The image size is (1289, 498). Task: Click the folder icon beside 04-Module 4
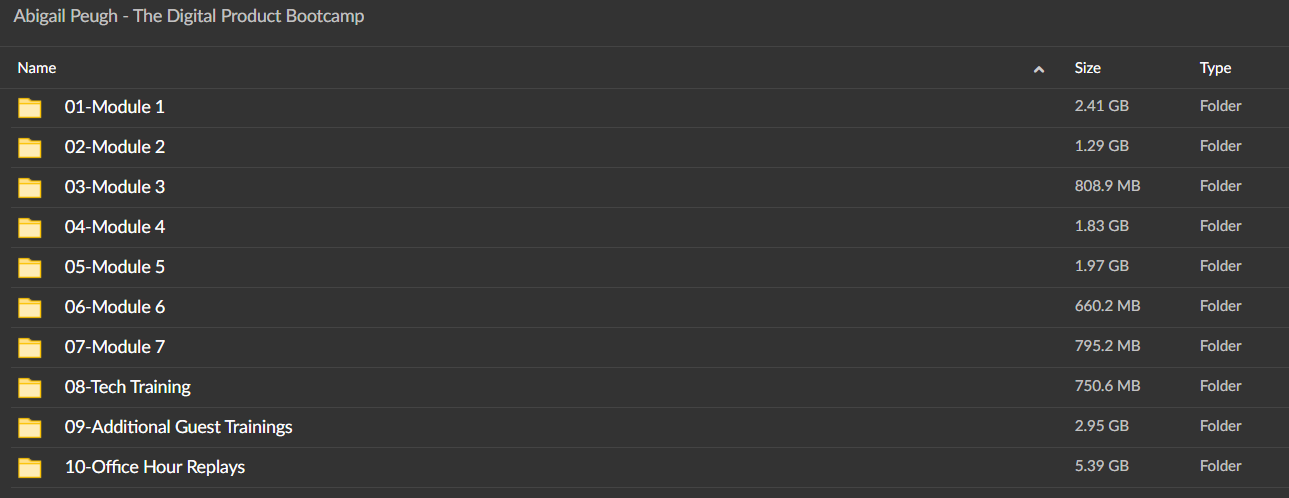tap(30, 227)
